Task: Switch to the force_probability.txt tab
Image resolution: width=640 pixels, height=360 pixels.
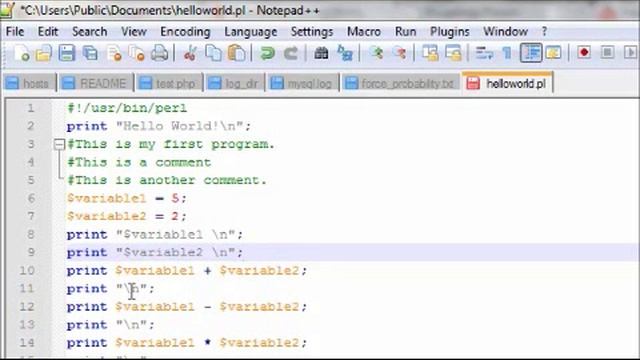Action: coord(401,84)
